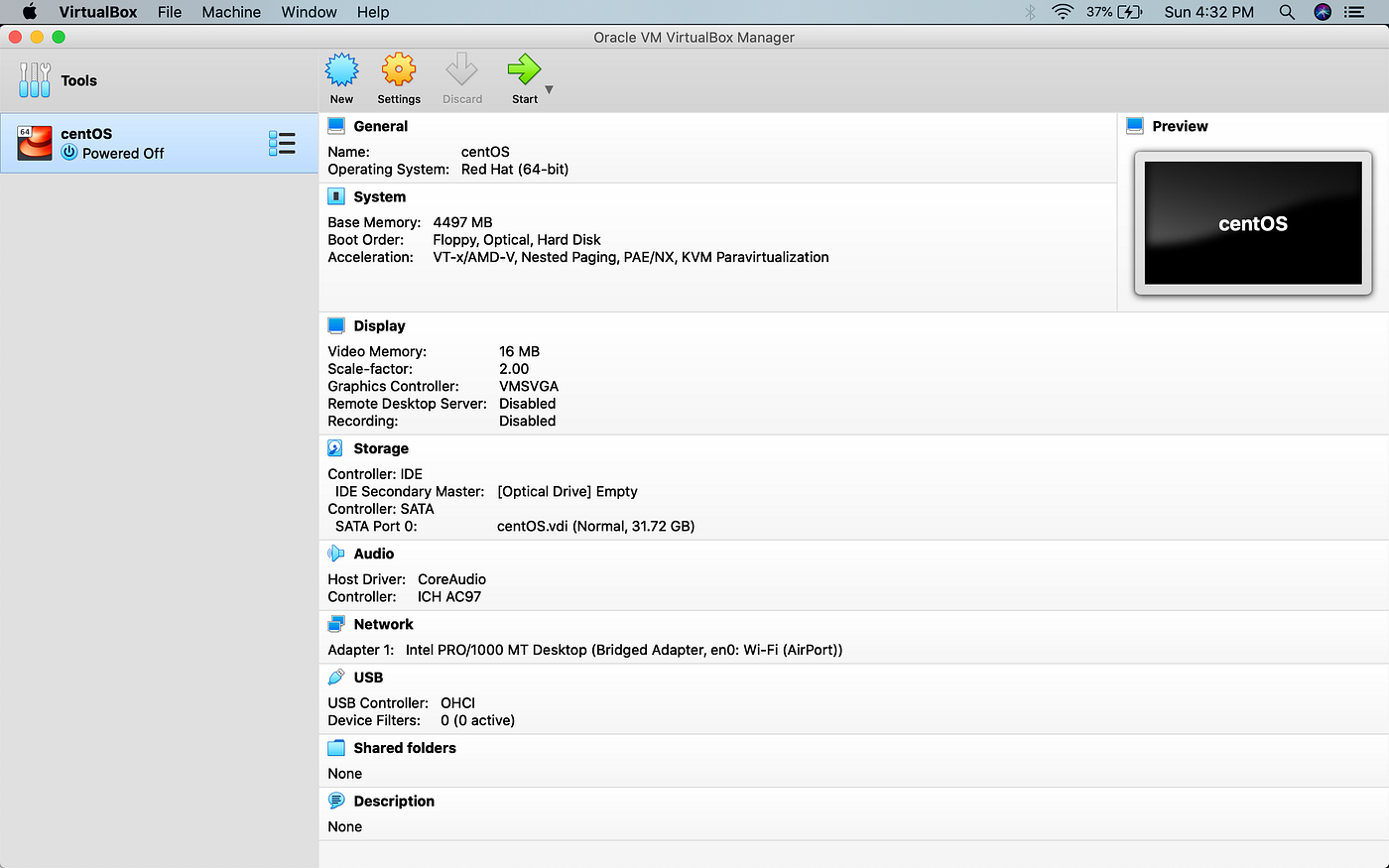Click the boot order Floppy, Optical, Hard Disk
Viewport: 1389px width, 868px height.
coord(517,240)
